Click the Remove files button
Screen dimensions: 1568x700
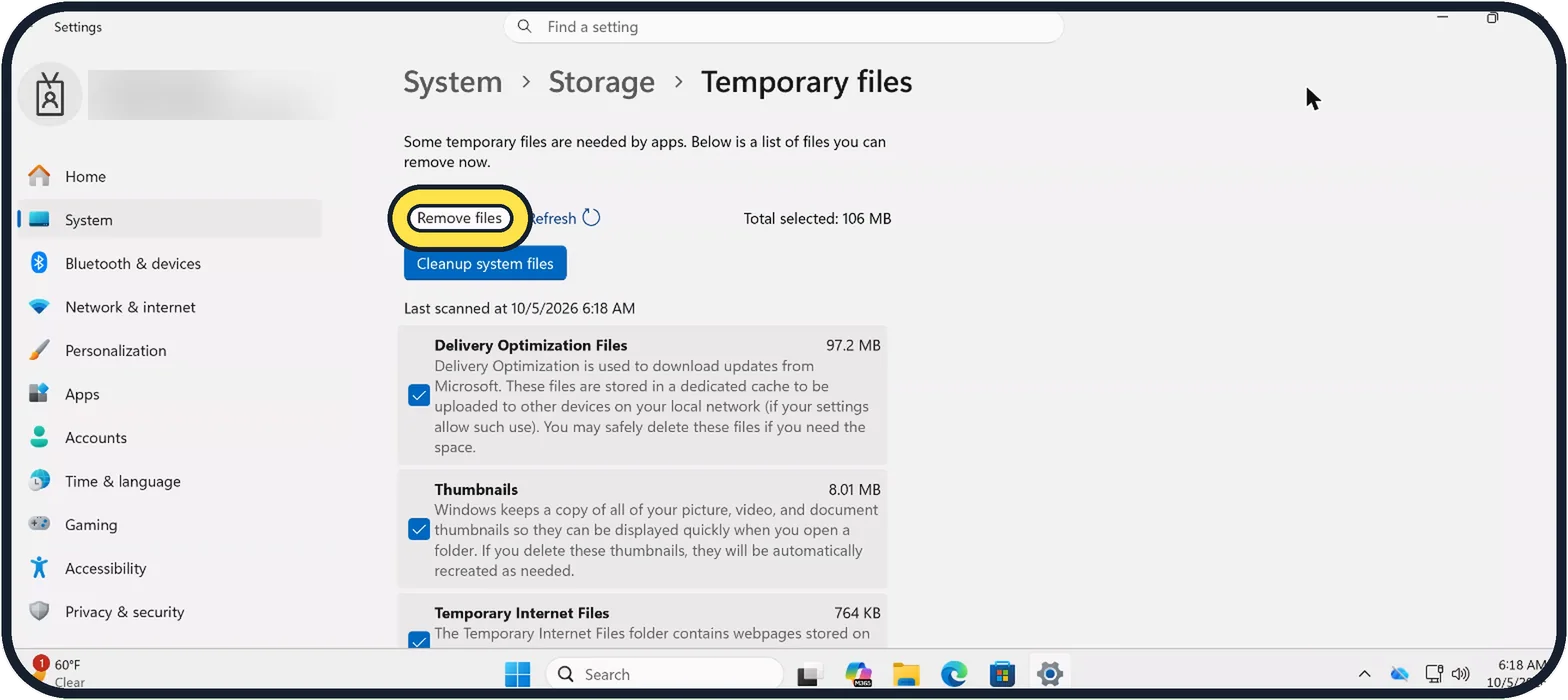point(459,218)
